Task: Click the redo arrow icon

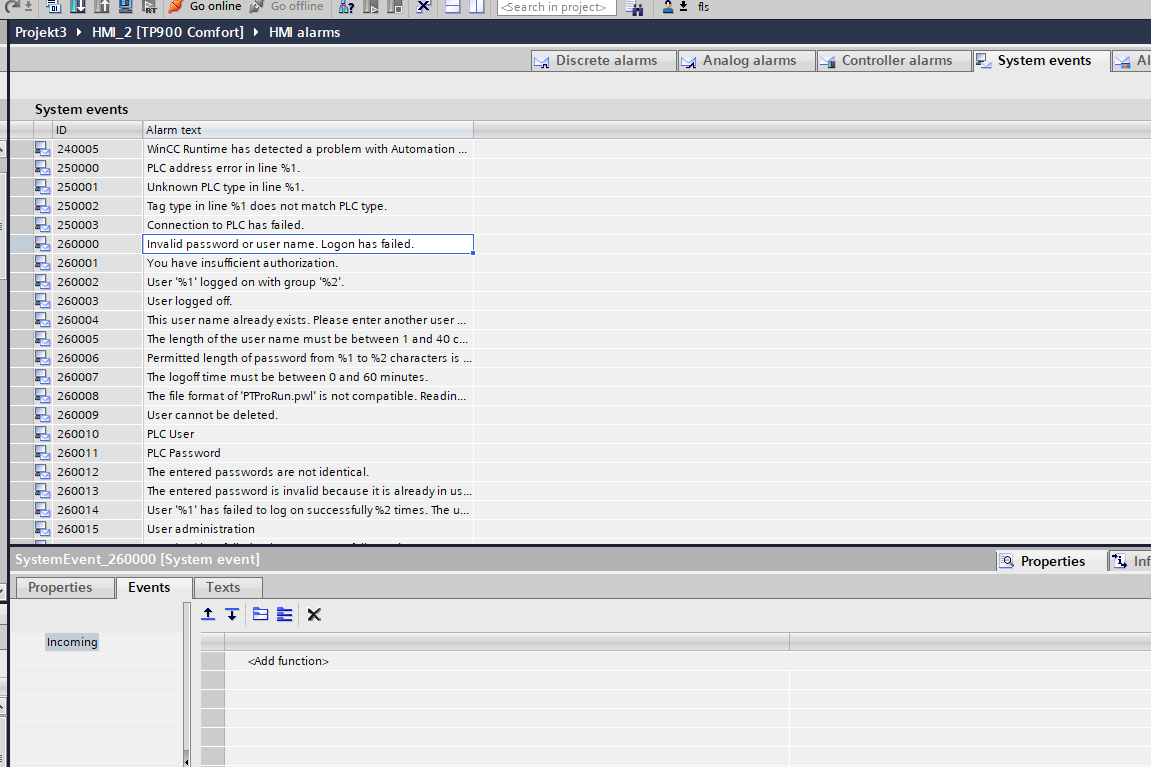Action: [11, 7]
